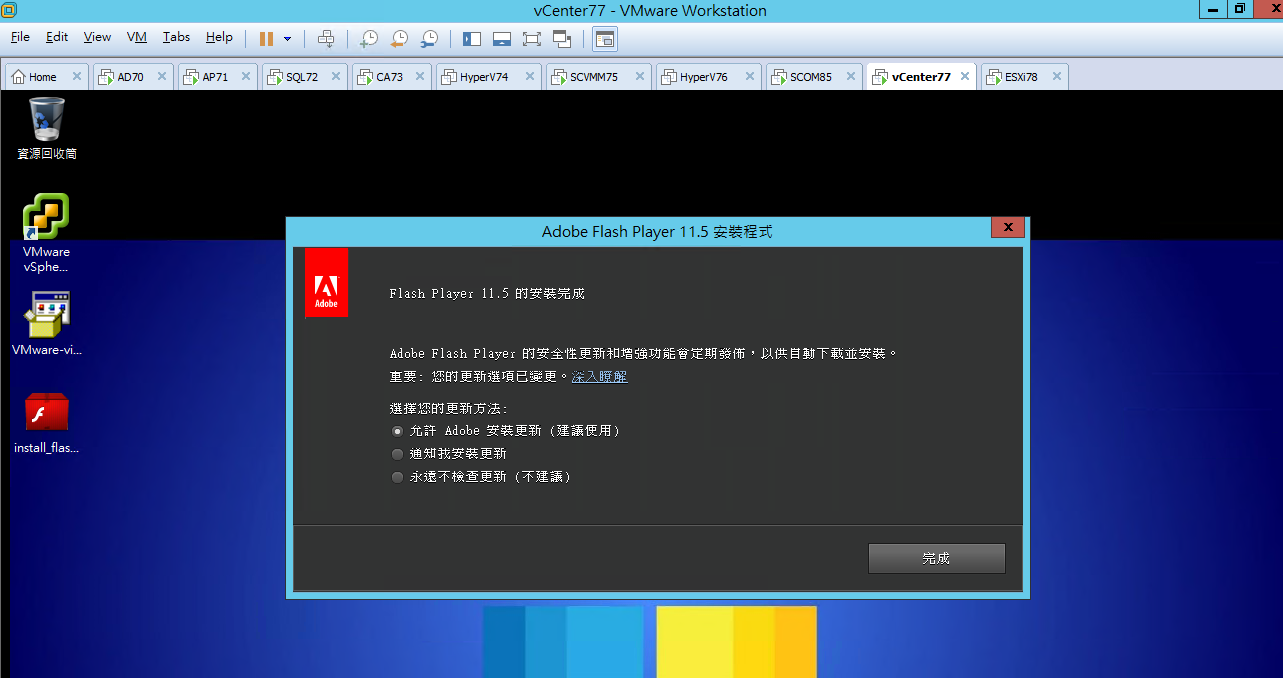This screenshot has width=1283, height=678.
Task: Toggle the library sidebar view icon
Action: pyautogui.click(x=472, y=39)
